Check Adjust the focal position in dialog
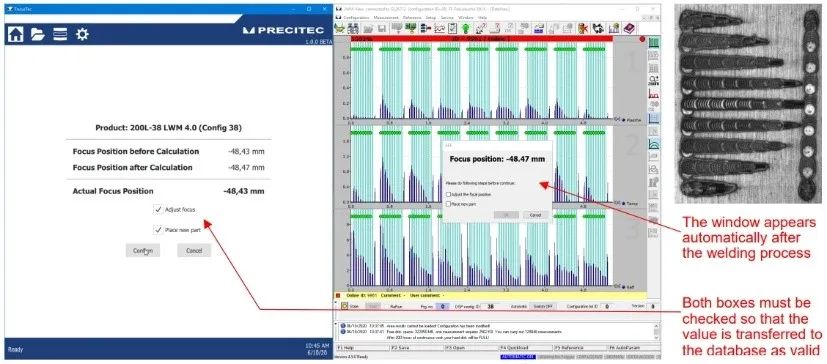This screenshot has height=364, width=827. tap(448, 195)
